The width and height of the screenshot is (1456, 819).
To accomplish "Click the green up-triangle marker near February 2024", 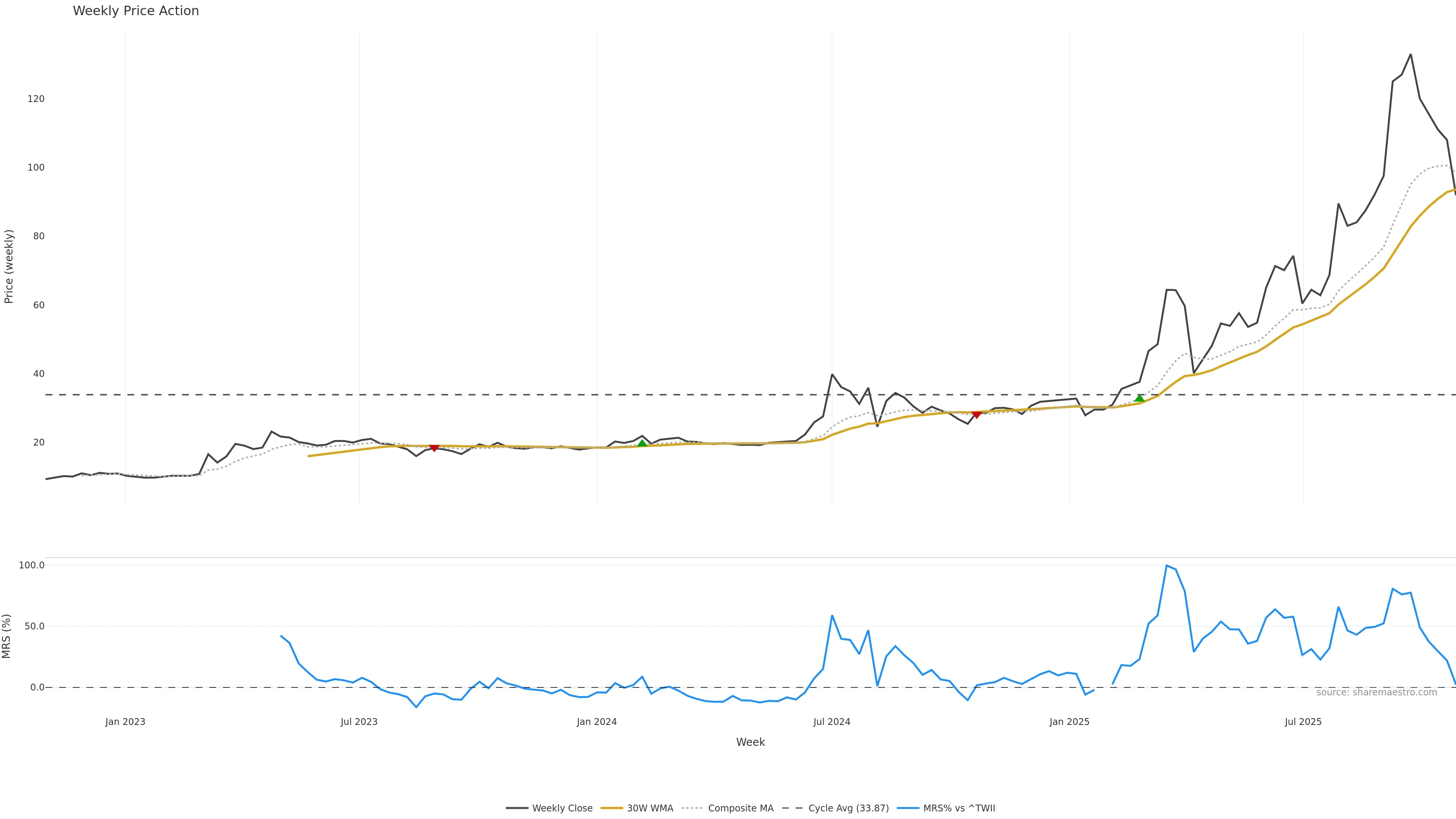I will tap(642, 444).
